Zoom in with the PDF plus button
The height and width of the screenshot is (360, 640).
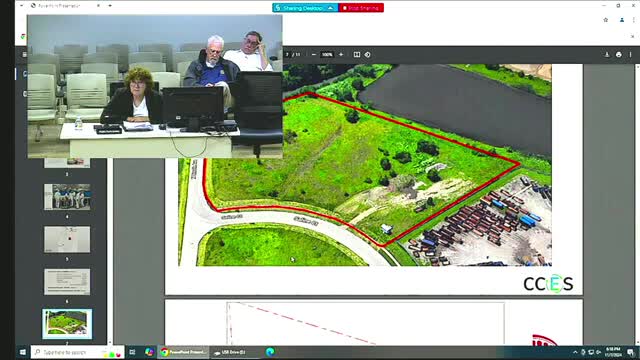(x=341, y=55)
